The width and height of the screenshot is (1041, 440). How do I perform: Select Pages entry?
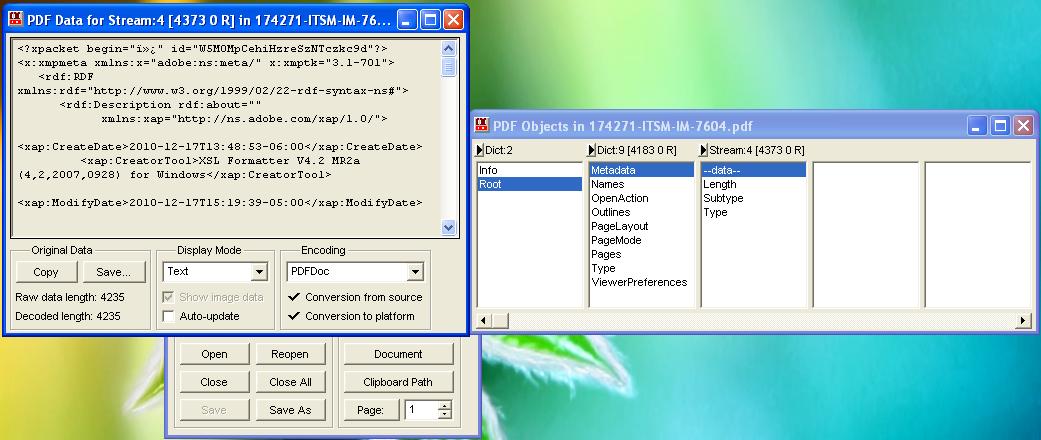[x=641, y=254]
